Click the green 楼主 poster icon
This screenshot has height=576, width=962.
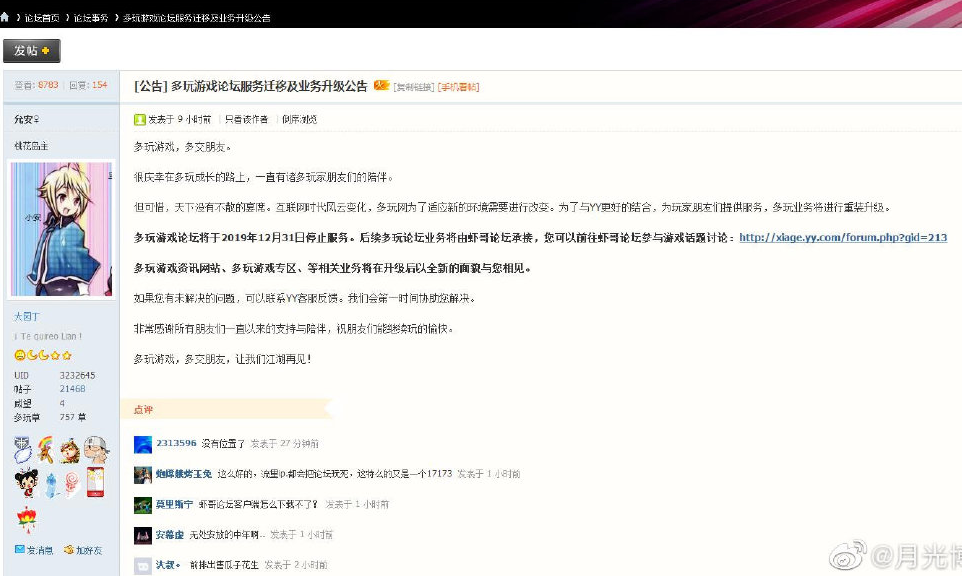pos(140,120)
